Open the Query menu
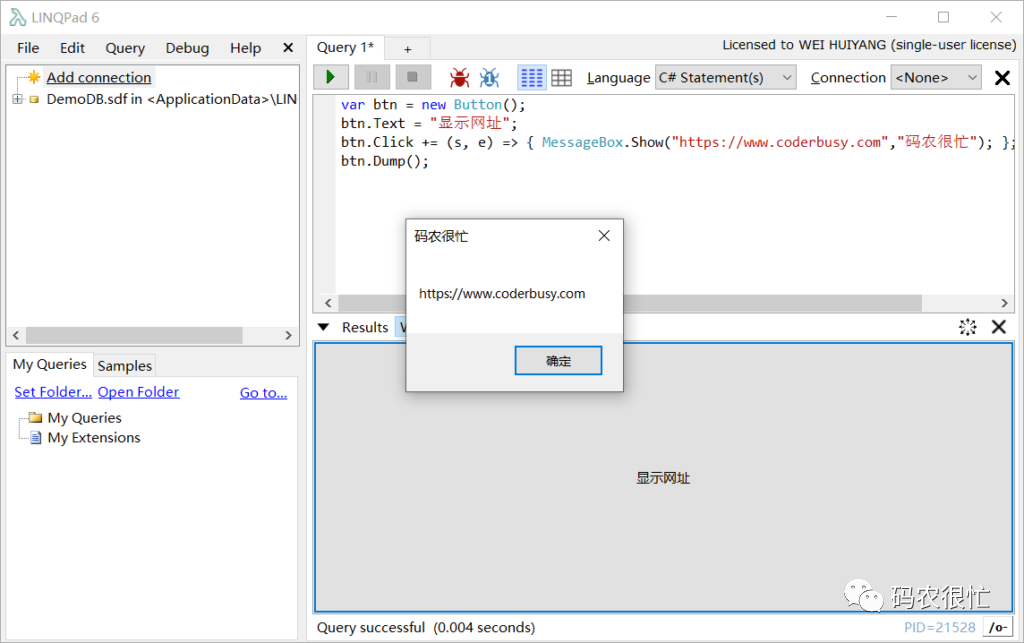Viewport: 1024px width, 643px height. [125, 48]
